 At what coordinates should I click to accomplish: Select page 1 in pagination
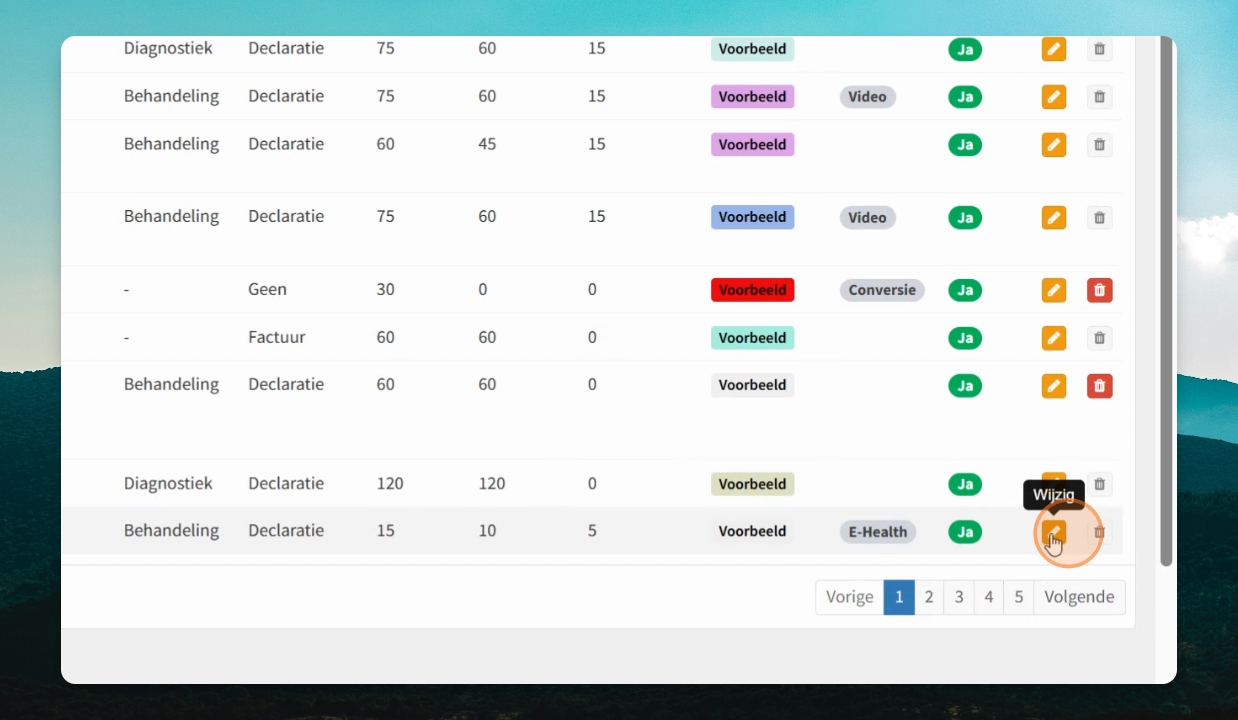tap(899, 597)
